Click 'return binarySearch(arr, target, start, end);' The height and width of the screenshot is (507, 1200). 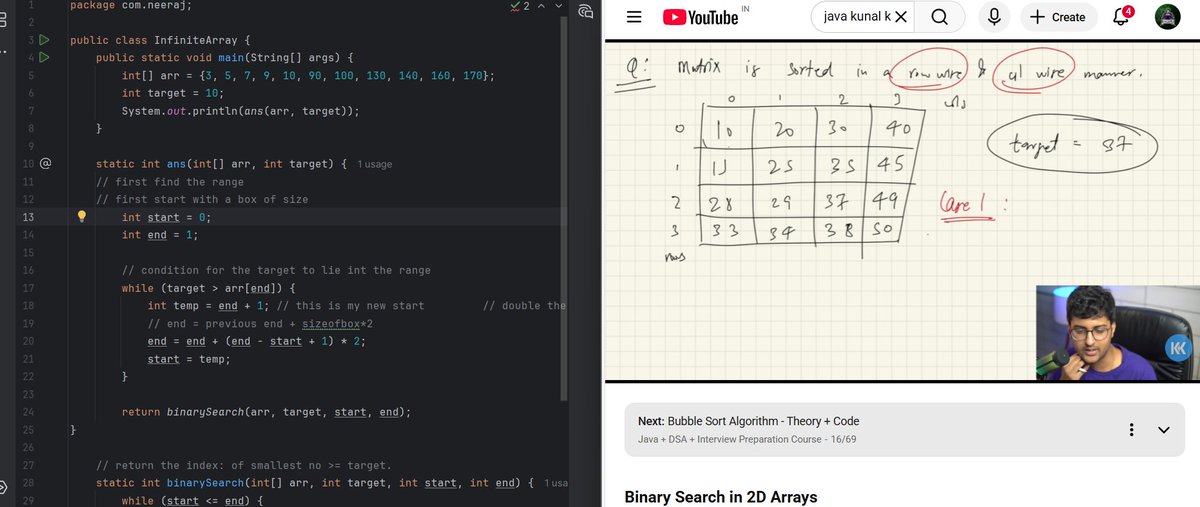[x=266, y=412]
